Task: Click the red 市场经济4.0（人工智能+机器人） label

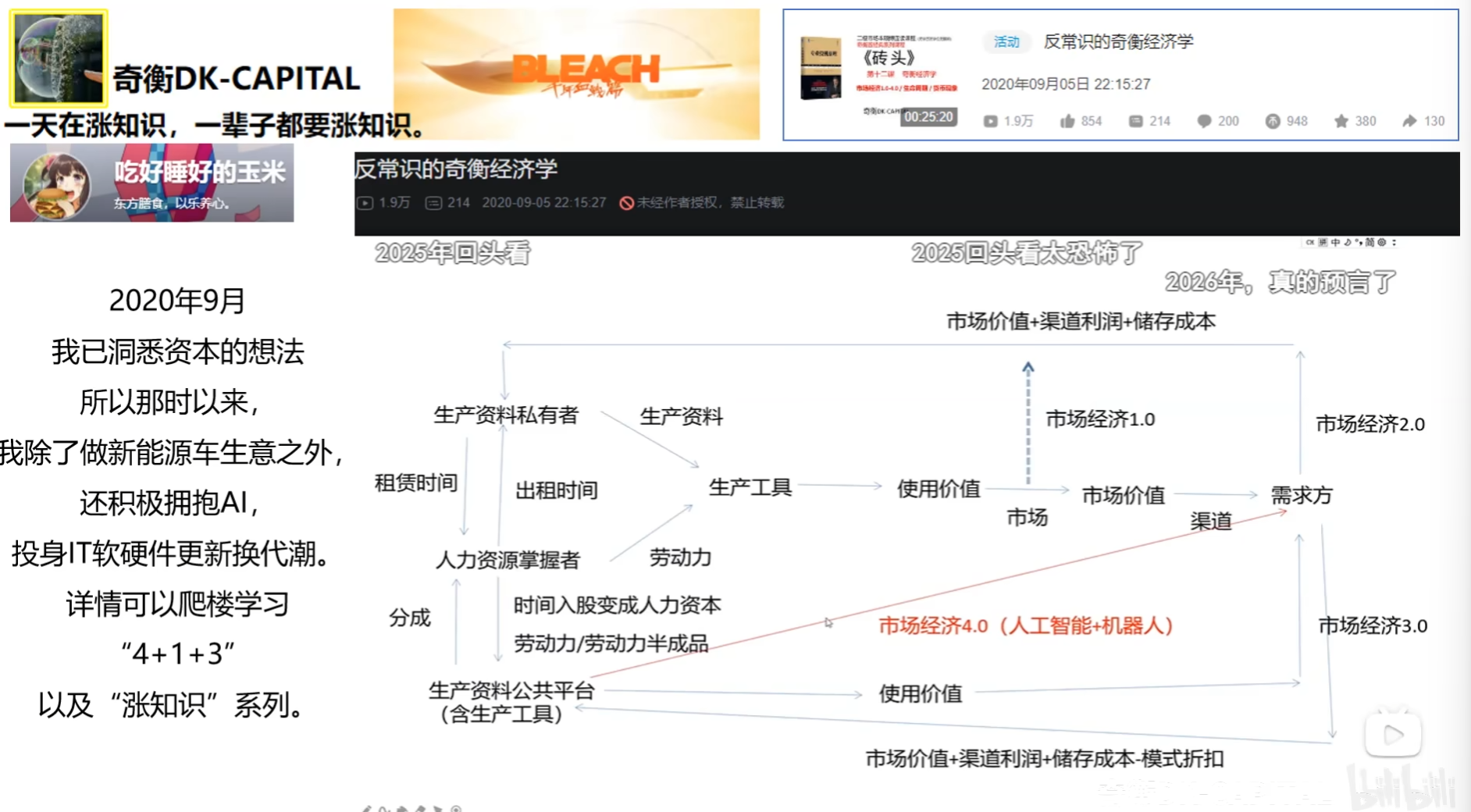Action: [x=1026, y=626]
